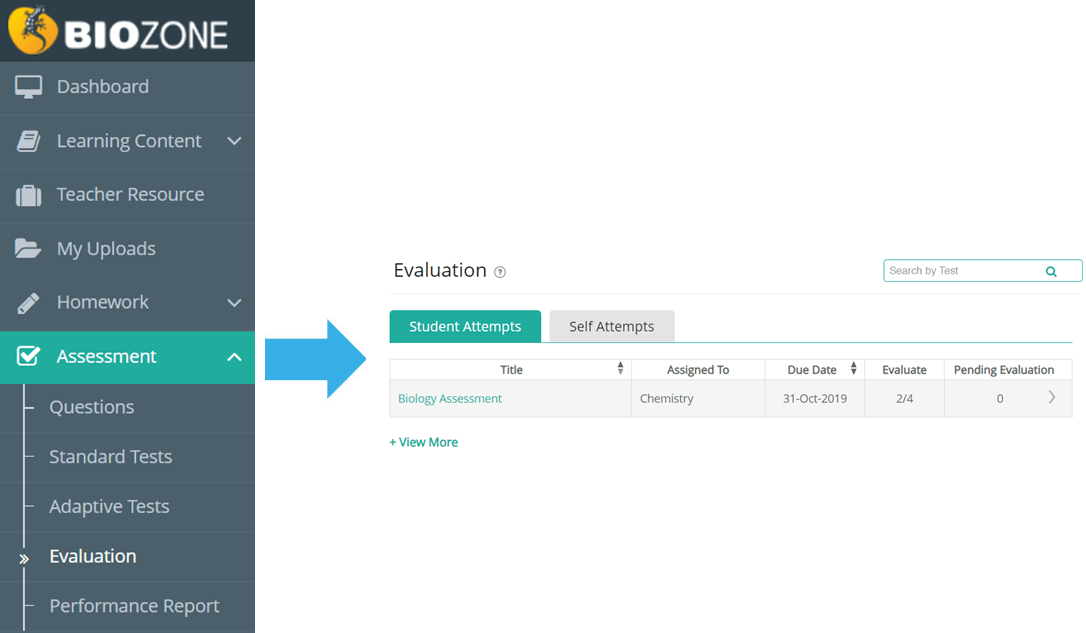This screenshot has width=1086, height=633.
Task: Click the Assessment checkmark icon
Action: point(28,356)
